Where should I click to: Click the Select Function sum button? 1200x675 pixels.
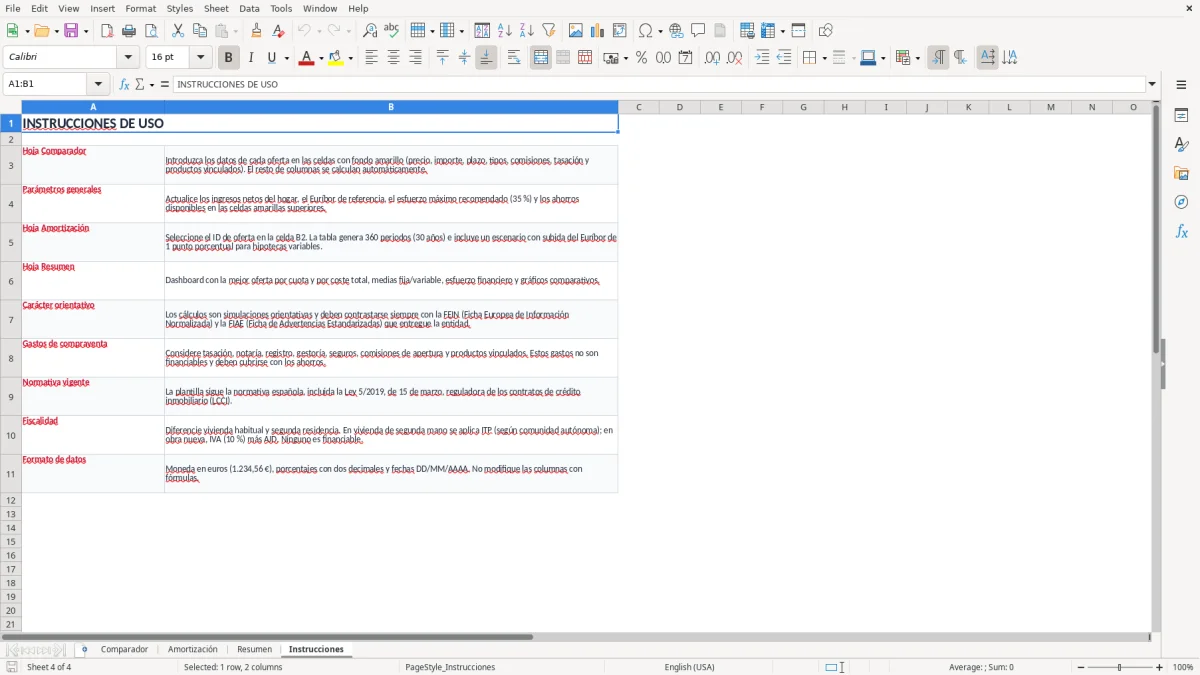click(140, 84)
